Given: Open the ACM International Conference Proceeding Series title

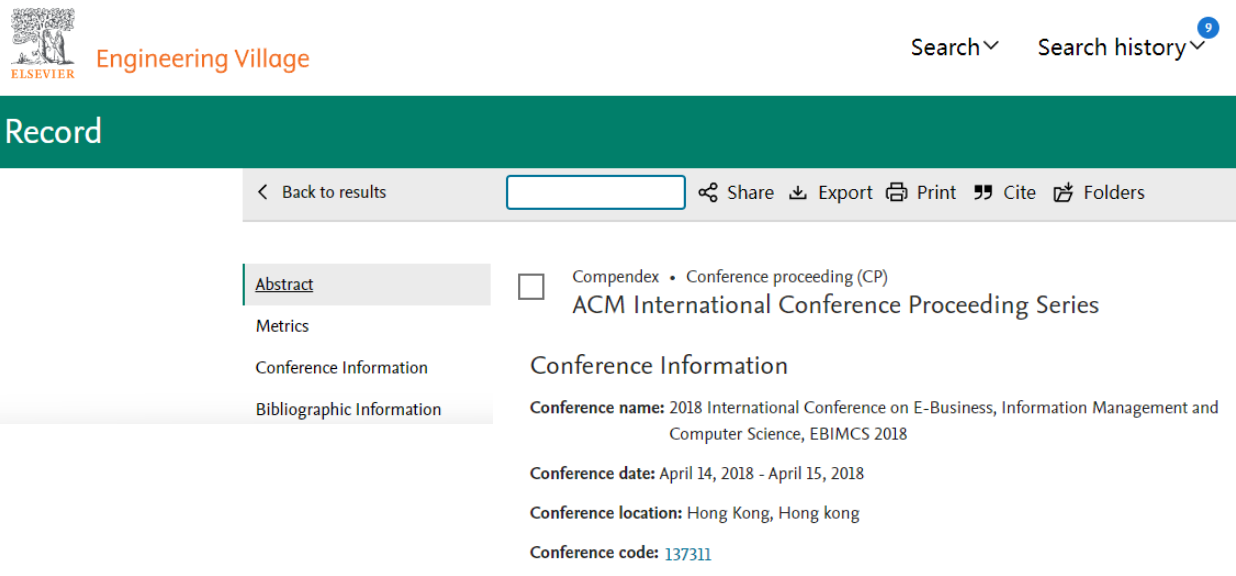Looking at the screenshot, I should point(835,305).
